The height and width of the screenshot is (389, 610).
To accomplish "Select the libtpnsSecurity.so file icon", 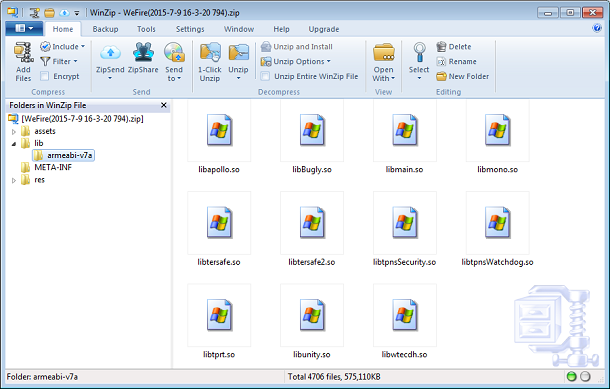I will tap(405, 223).
